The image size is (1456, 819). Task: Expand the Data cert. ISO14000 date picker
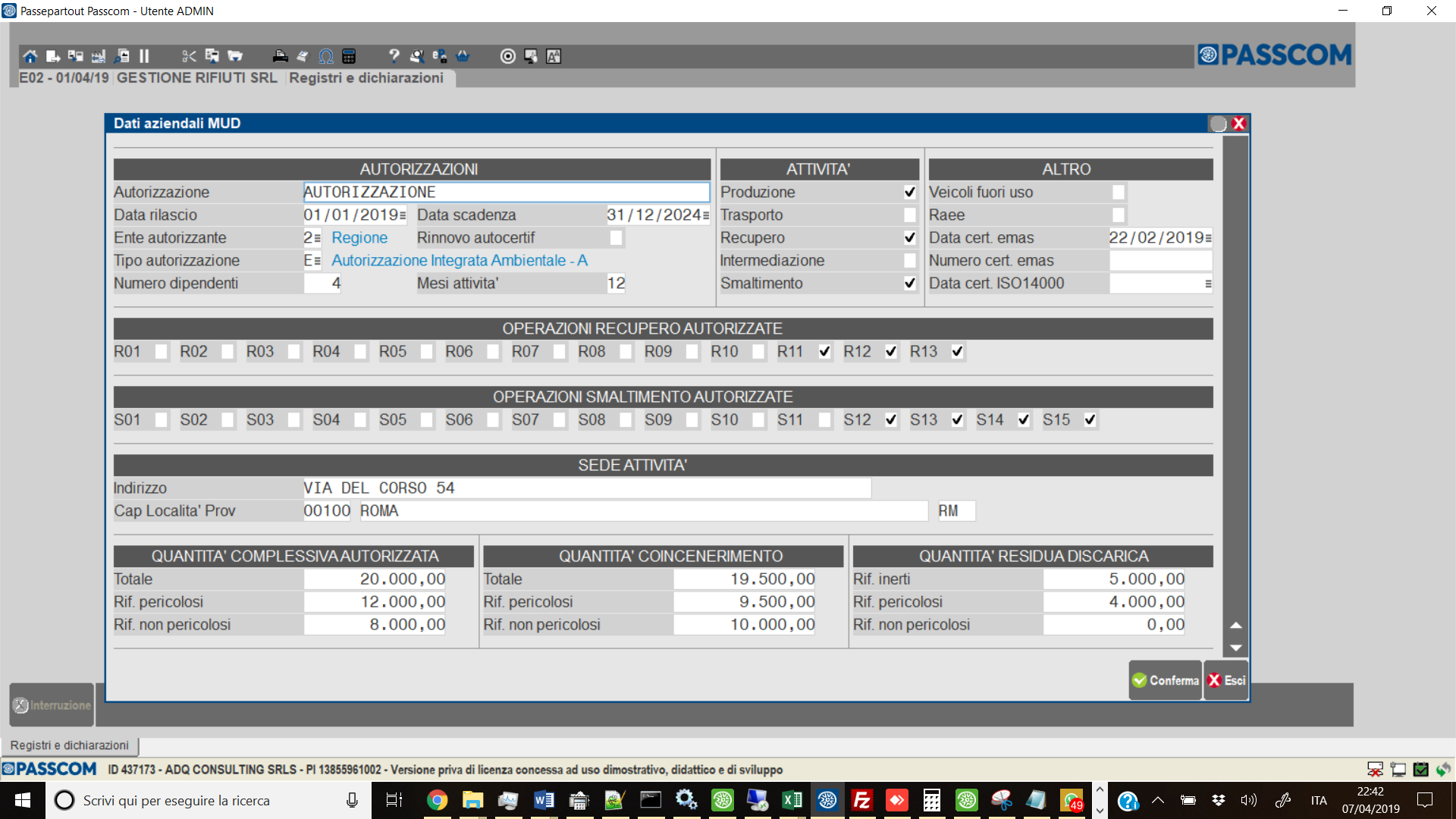click(1207, 284)
